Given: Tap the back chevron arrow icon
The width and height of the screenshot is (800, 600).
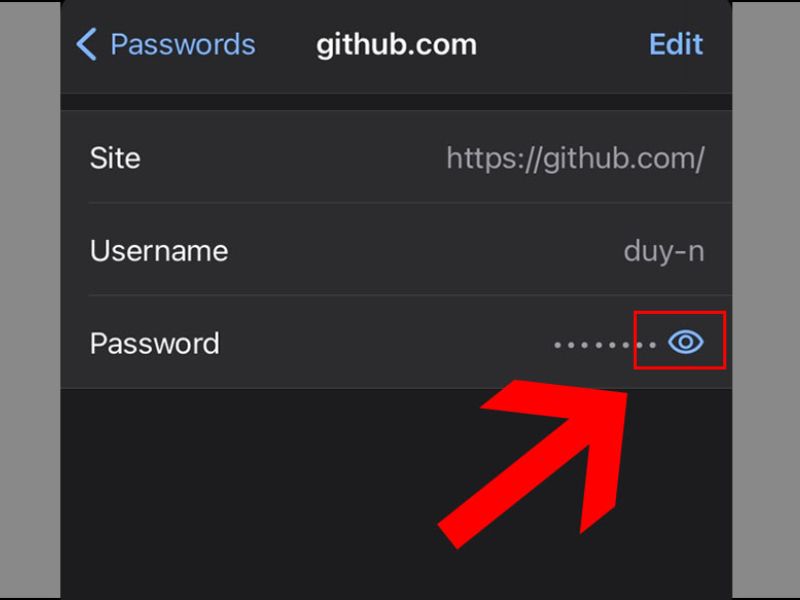Looking at the screenshot, I should click(86, 44).
